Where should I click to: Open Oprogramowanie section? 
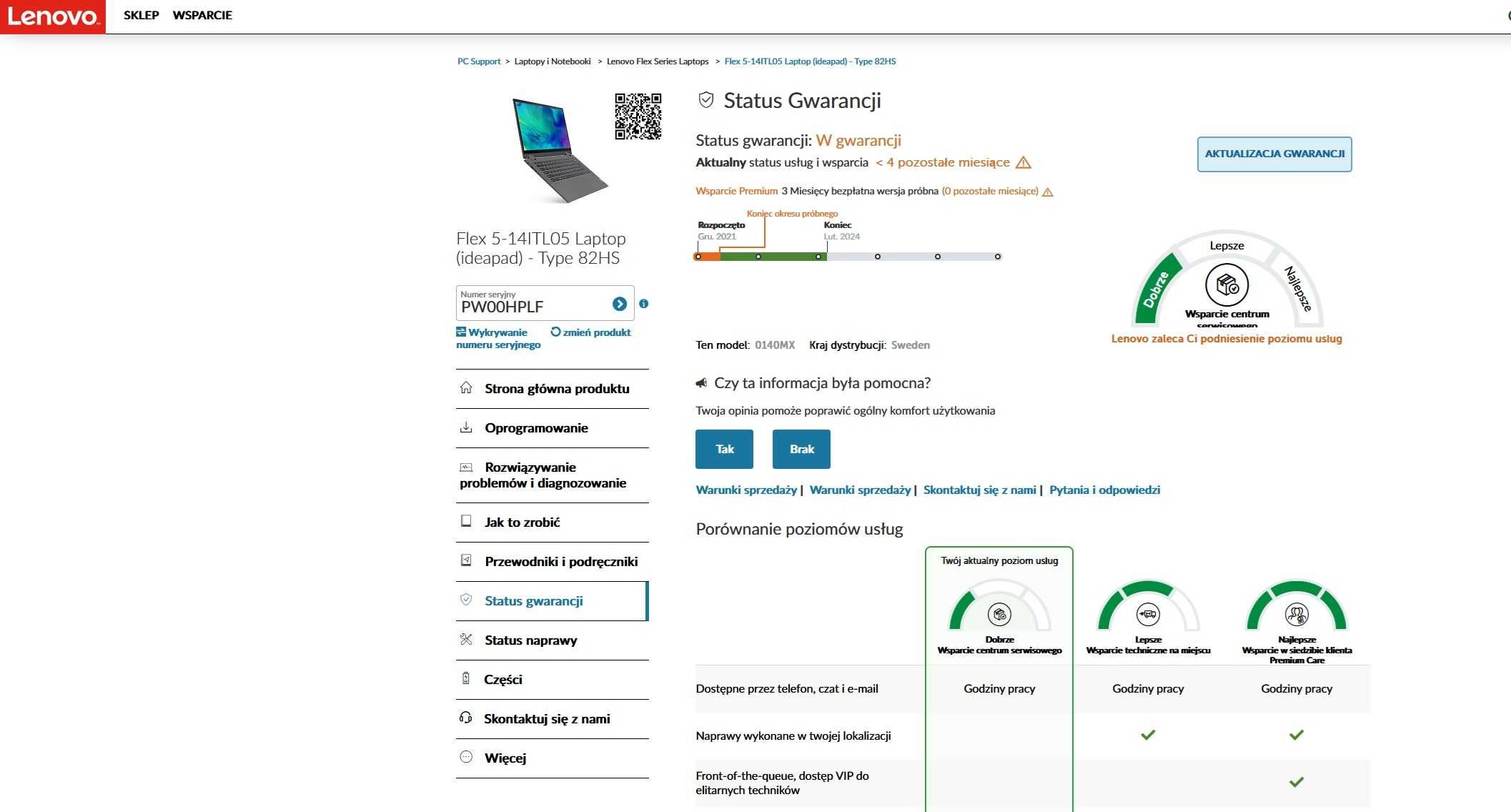point(536,428)
